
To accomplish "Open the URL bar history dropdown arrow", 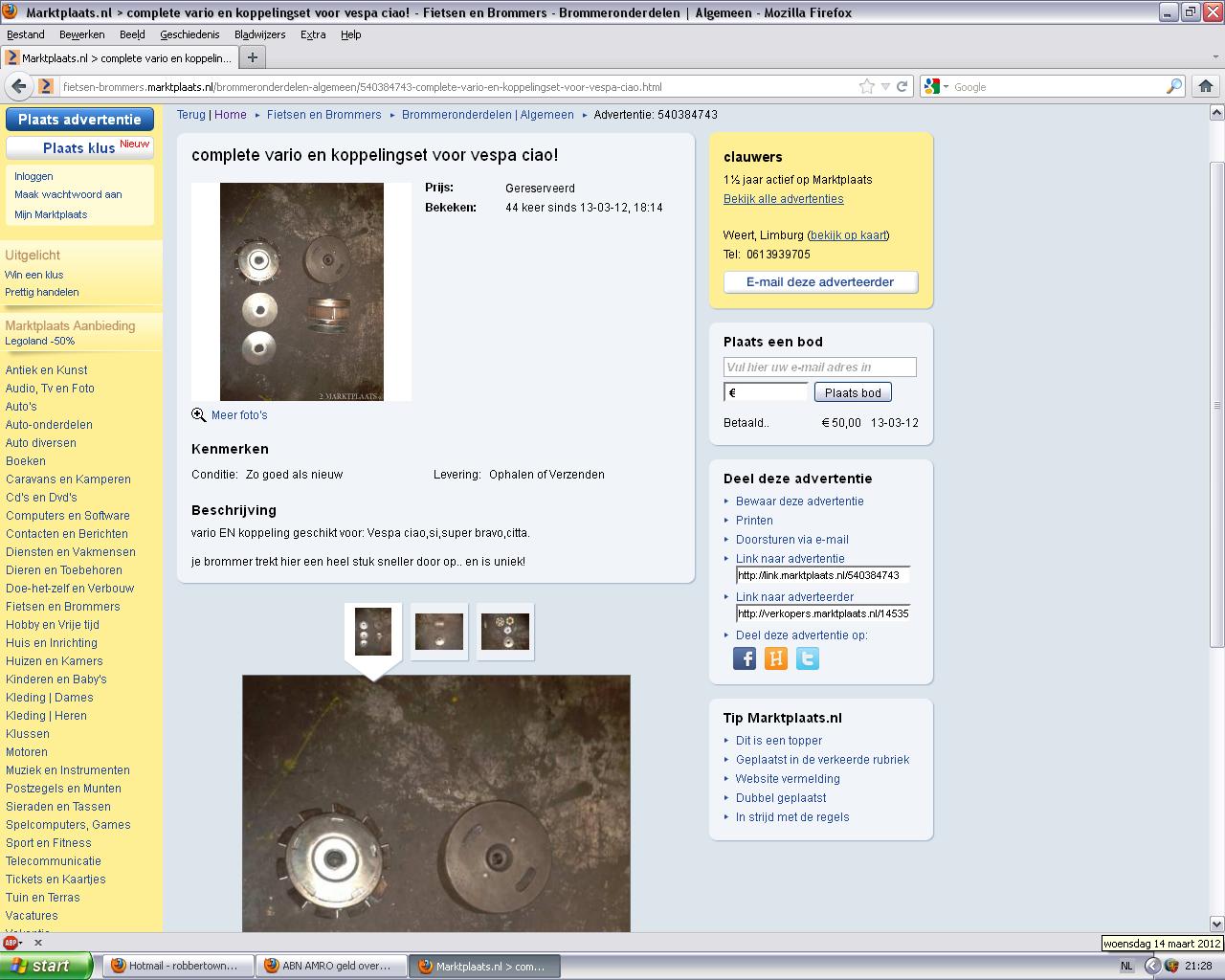I will [x=885, y=86].
